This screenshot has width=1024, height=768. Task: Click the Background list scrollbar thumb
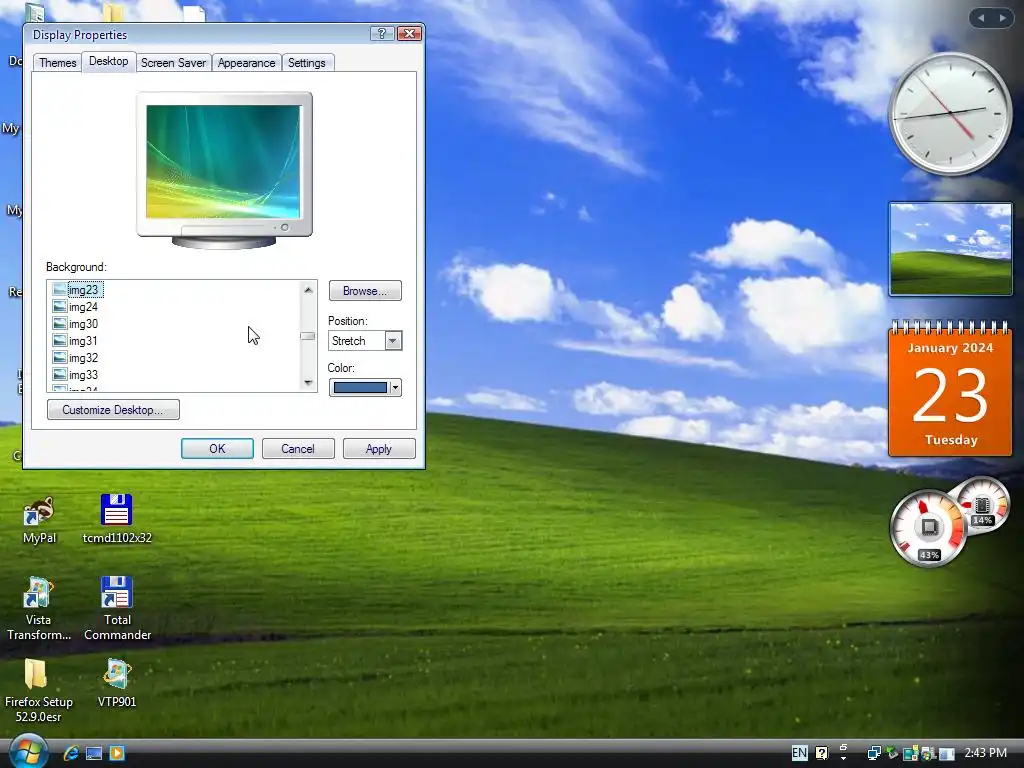coord(308,336)
